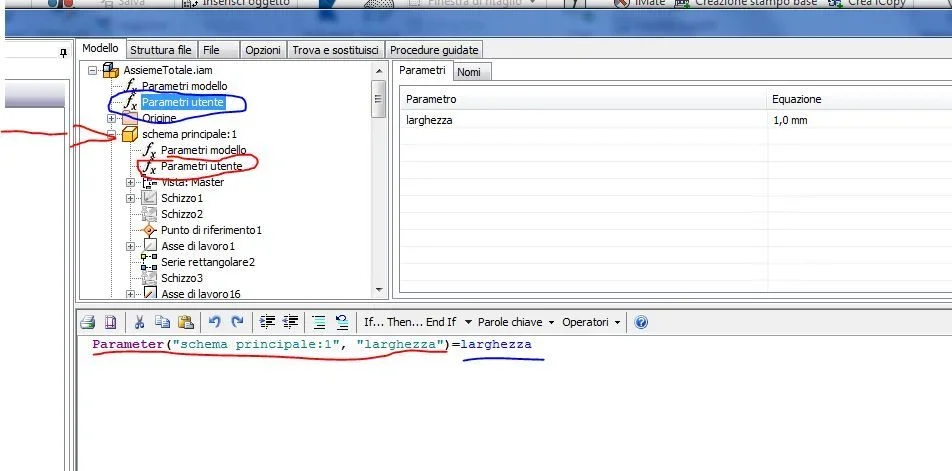Collapse the AssiemeTotale.iam root node
This screenshot has width=952, height=471.
(94, 70)
